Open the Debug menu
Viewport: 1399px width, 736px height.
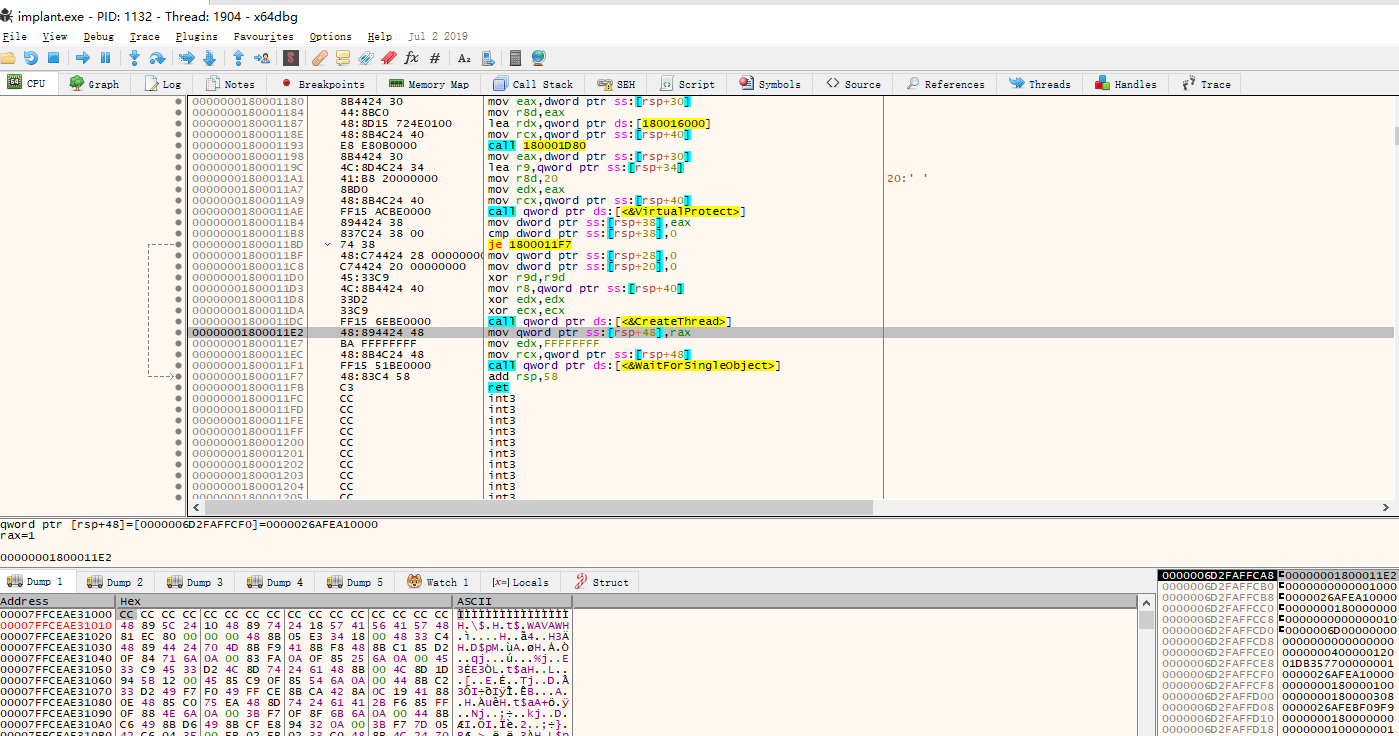pos(98,37)
